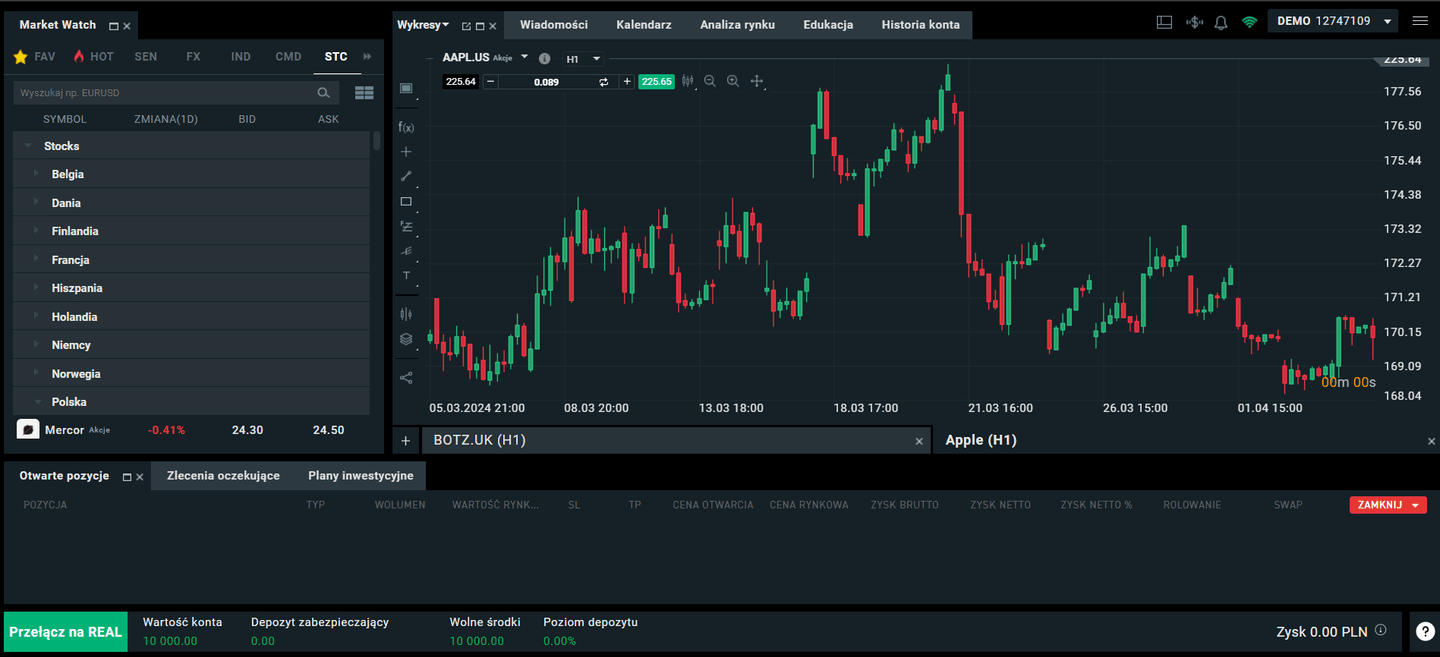Viewport: 1440px width, 657px height.
Task: Open the f(x) indicators tool
Action: point(406,127)
